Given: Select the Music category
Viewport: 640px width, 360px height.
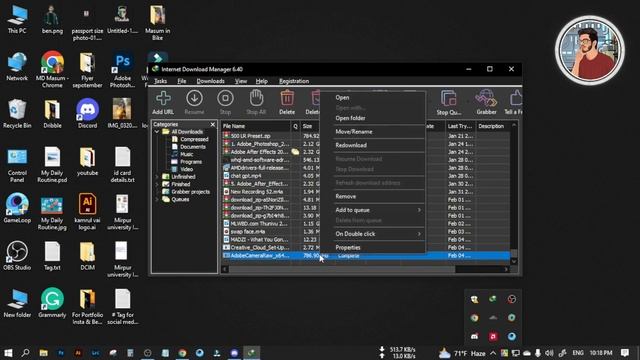Looking at the screenshot, I should (x=186, y=154).
